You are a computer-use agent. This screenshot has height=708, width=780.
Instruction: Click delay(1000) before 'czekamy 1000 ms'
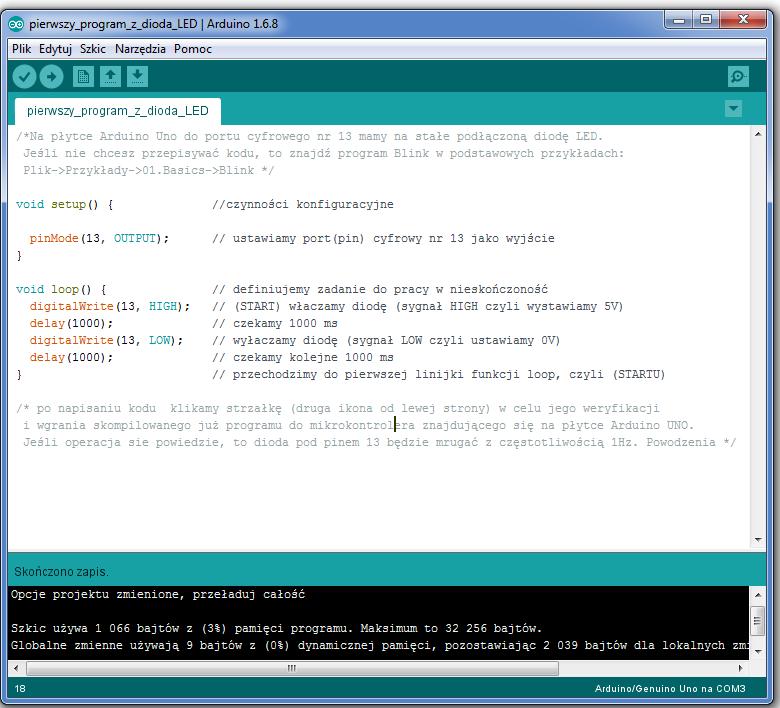tap(71, 323)
